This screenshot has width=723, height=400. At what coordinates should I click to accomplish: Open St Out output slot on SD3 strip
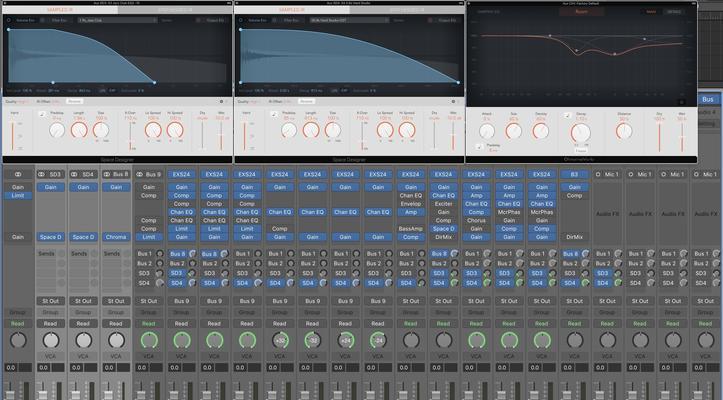51,301
